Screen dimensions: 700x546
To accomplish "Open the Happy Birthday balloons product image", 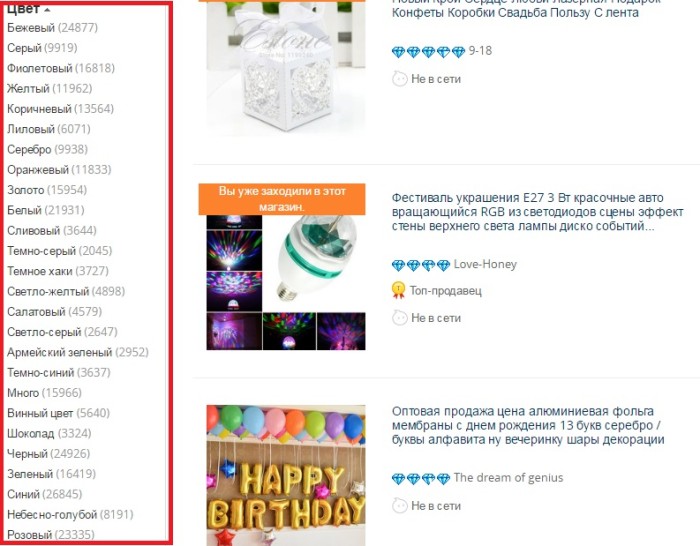I will 286,475.
